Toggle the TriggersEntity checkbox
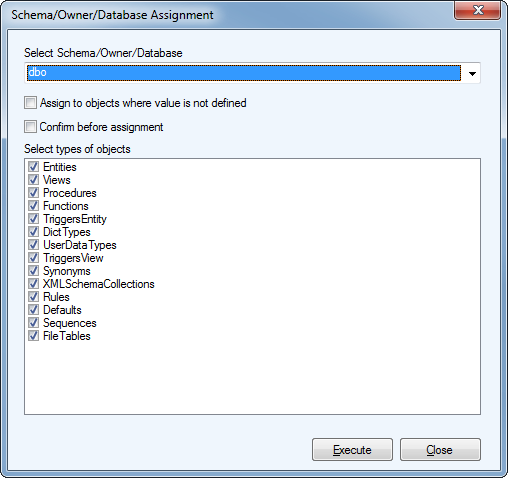The image size is (508, 478). [33, 218]
